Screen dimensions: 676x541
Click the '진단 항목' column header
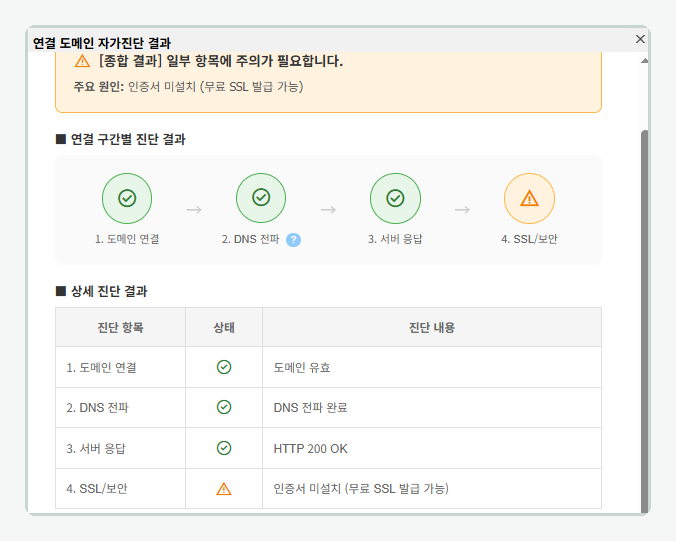point(120,328)
